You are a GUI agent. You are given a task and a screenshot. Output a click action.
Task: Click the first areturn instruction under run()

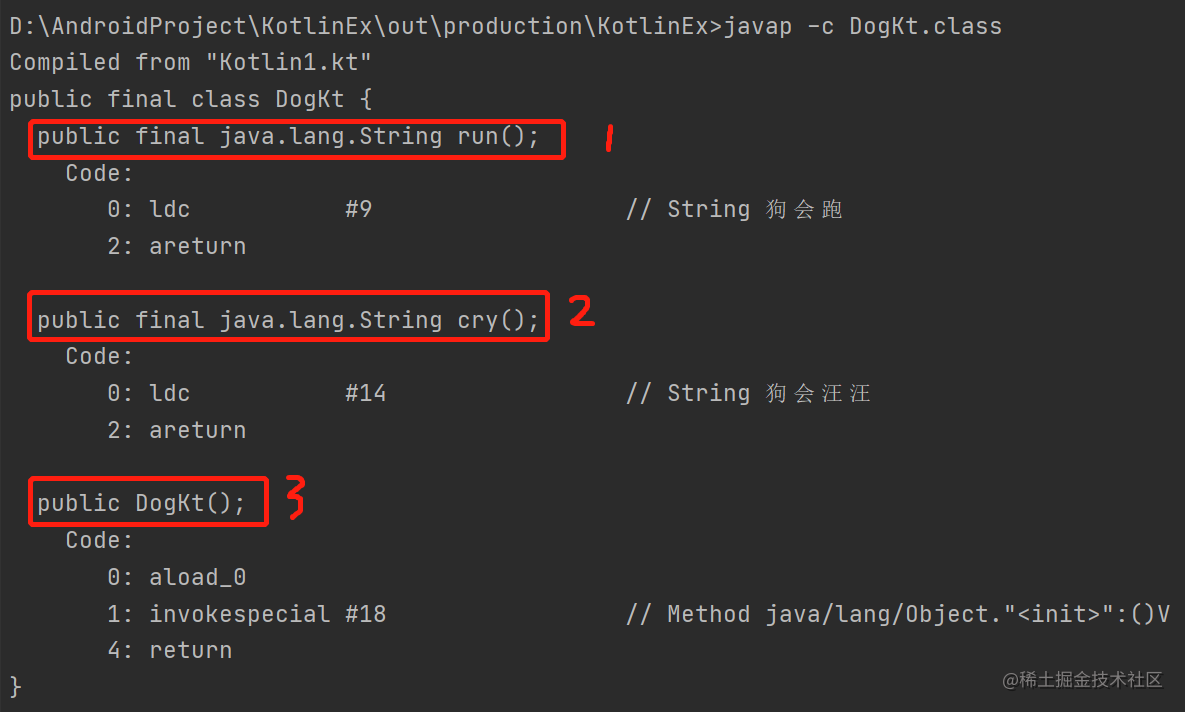point(177,246)
